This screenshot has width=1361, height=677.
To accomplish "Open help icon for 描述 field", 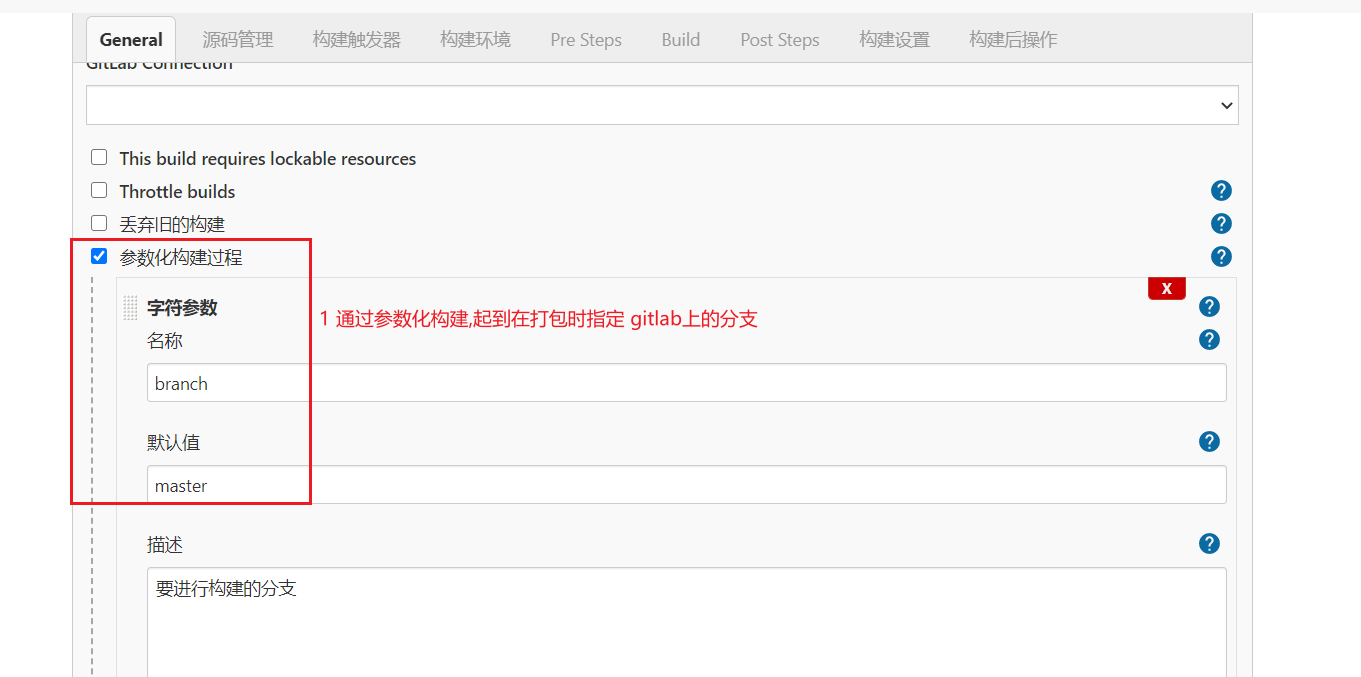I will pos(1209,544).
